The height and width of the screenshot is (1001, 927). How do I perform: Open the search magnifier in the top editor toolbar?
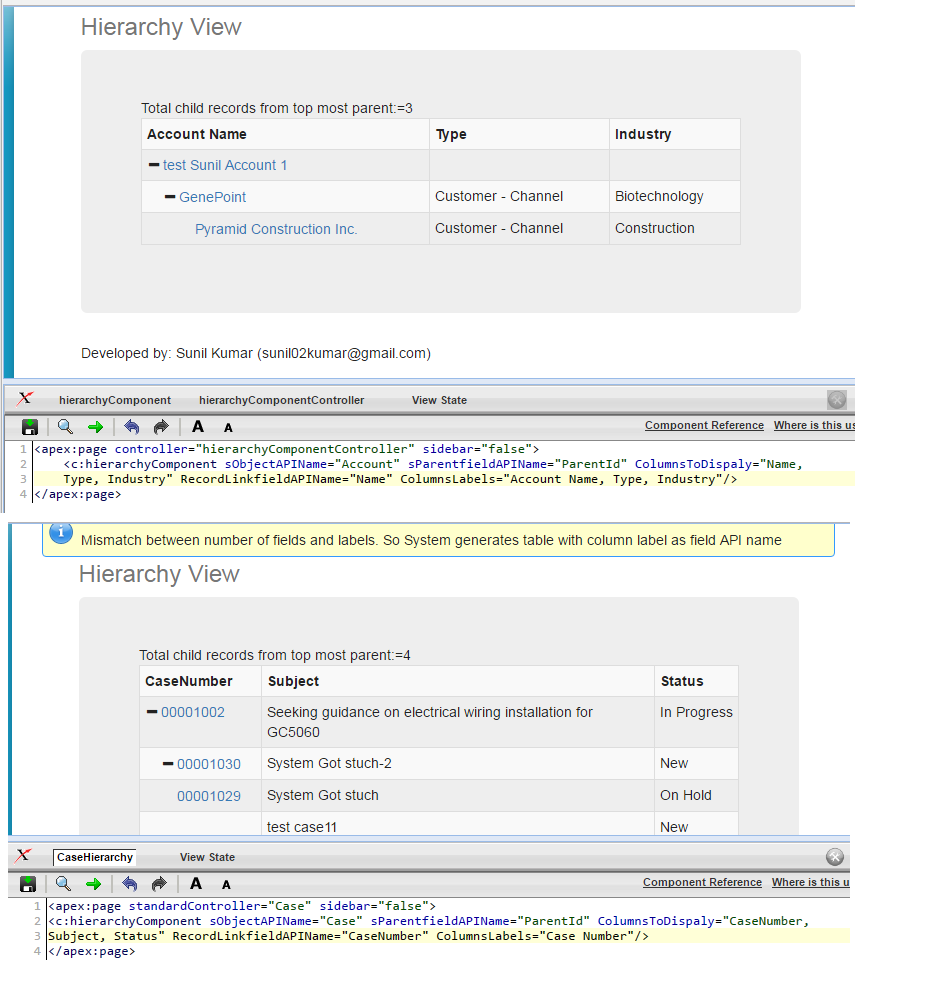click(x=63, y=426)
